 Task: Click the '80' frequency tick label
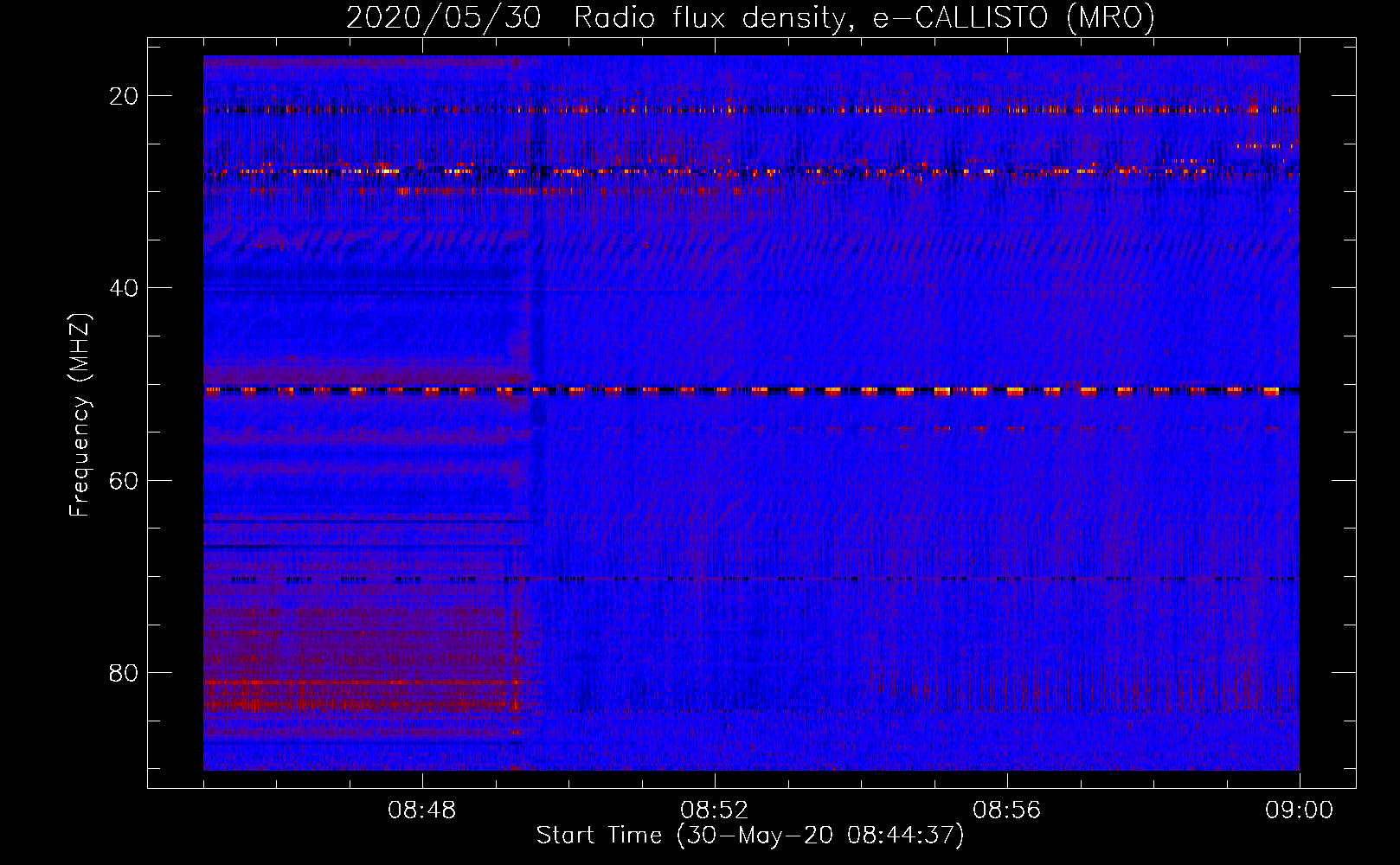(x=125, y=673)
